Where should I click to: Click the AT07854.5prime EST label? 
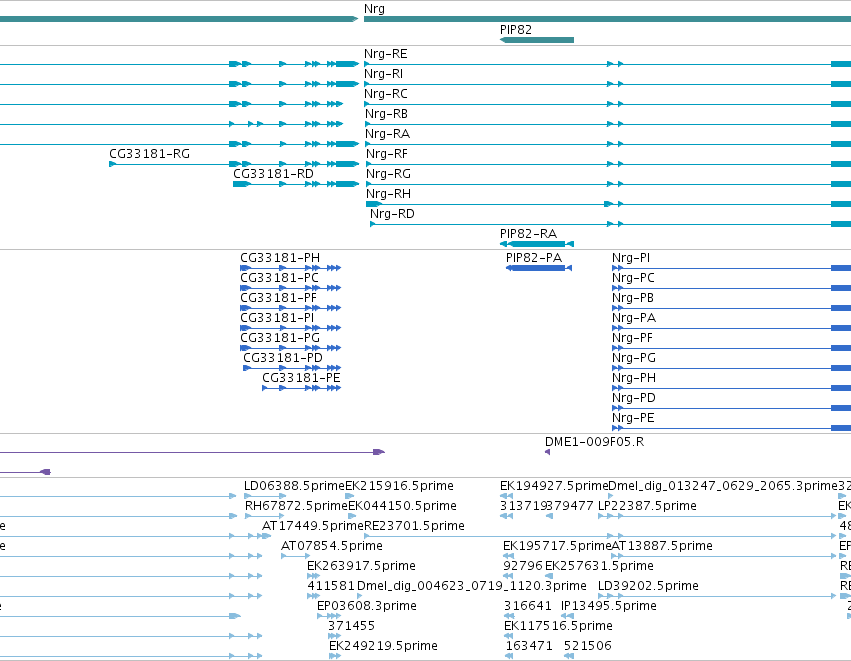[332, 546]
